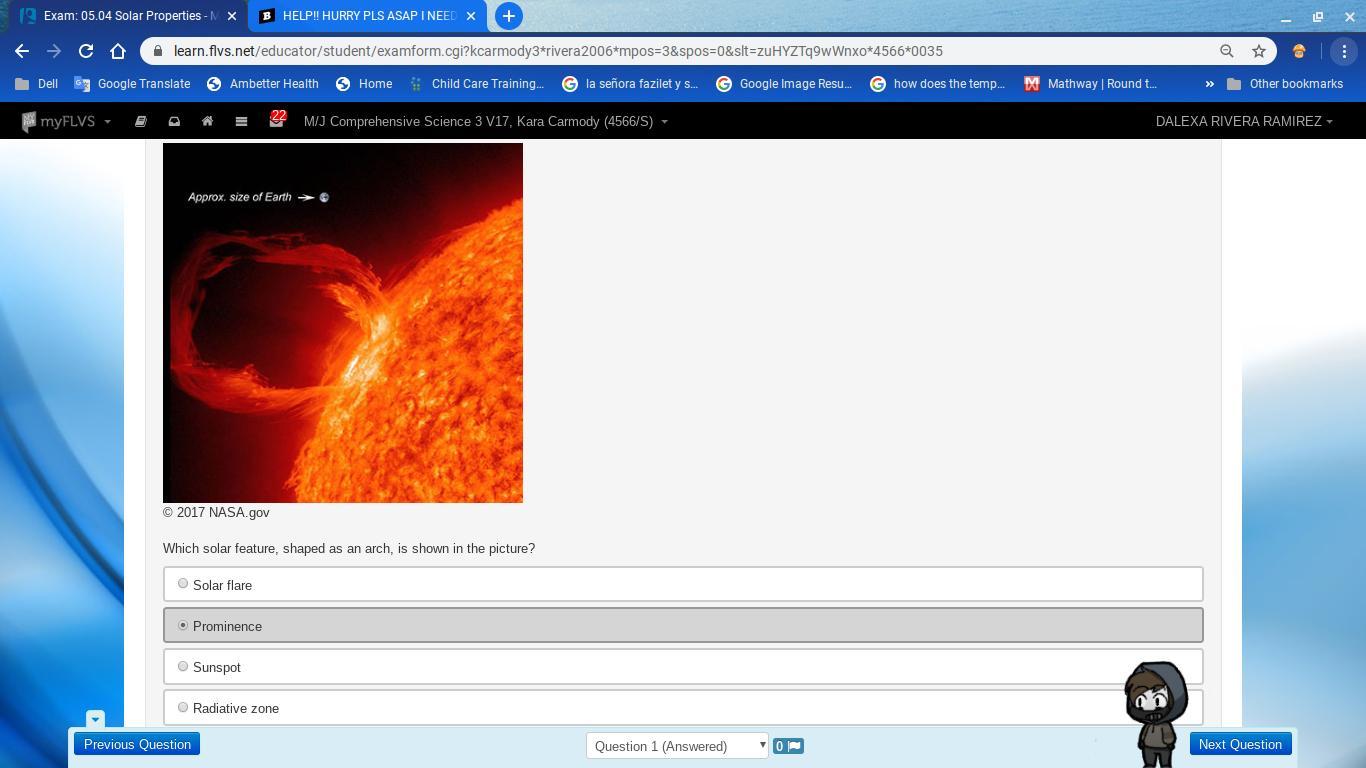Expand the M/J Comprehensive Science course dropdown
This screenshot has width=1366, height=768.
click(x=485, y=121)
